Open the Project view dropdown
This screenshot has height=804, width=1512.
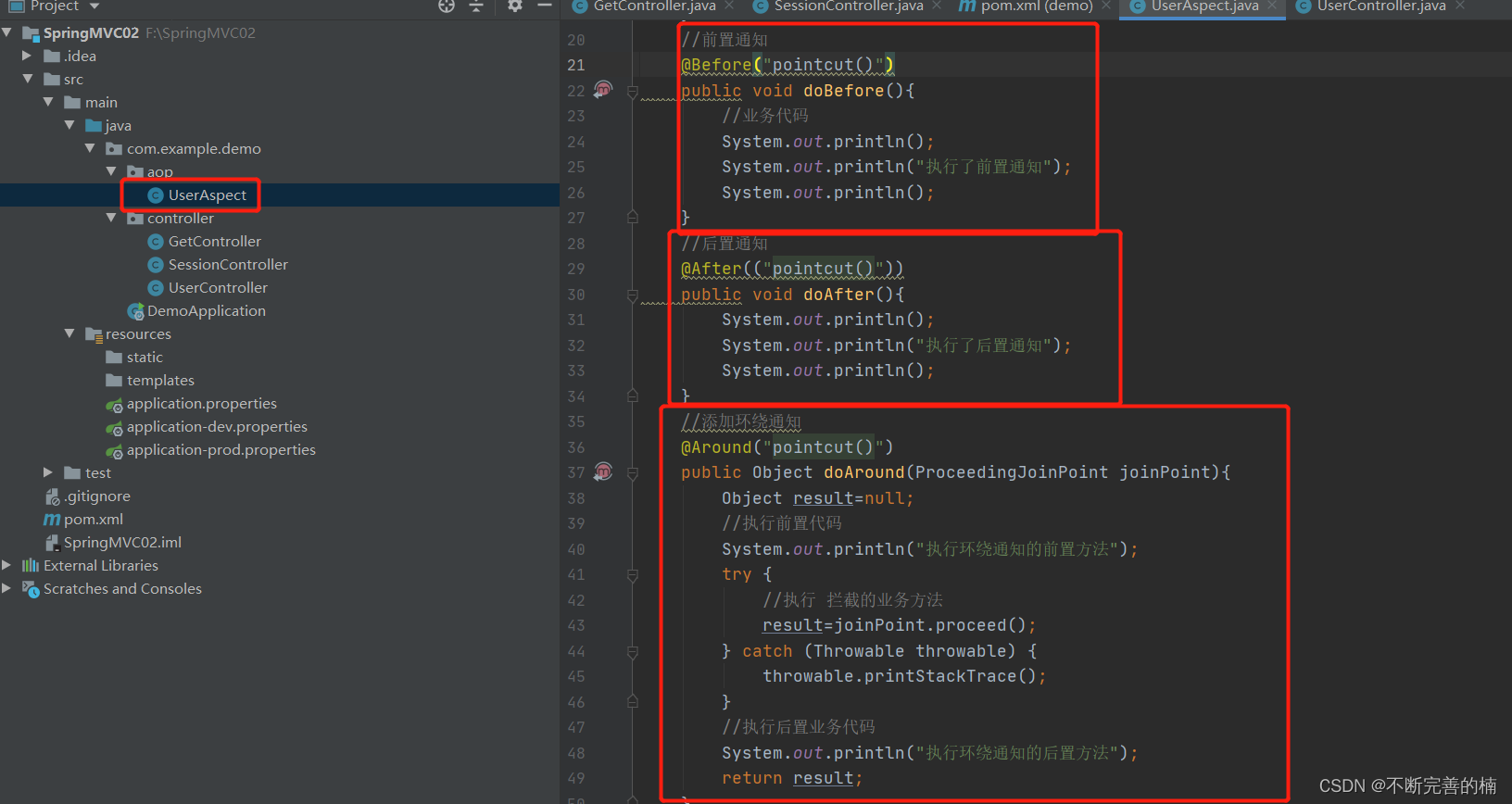[x=94, y=6]
